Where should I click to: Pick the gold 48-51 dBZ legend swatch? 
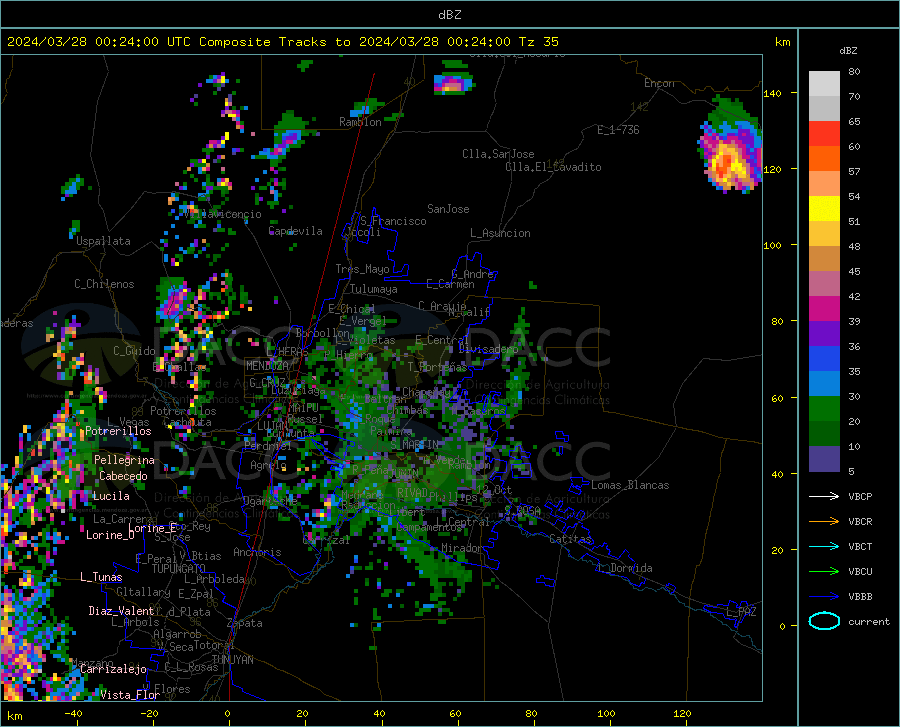pyautogui.click(x=824, y=234)
